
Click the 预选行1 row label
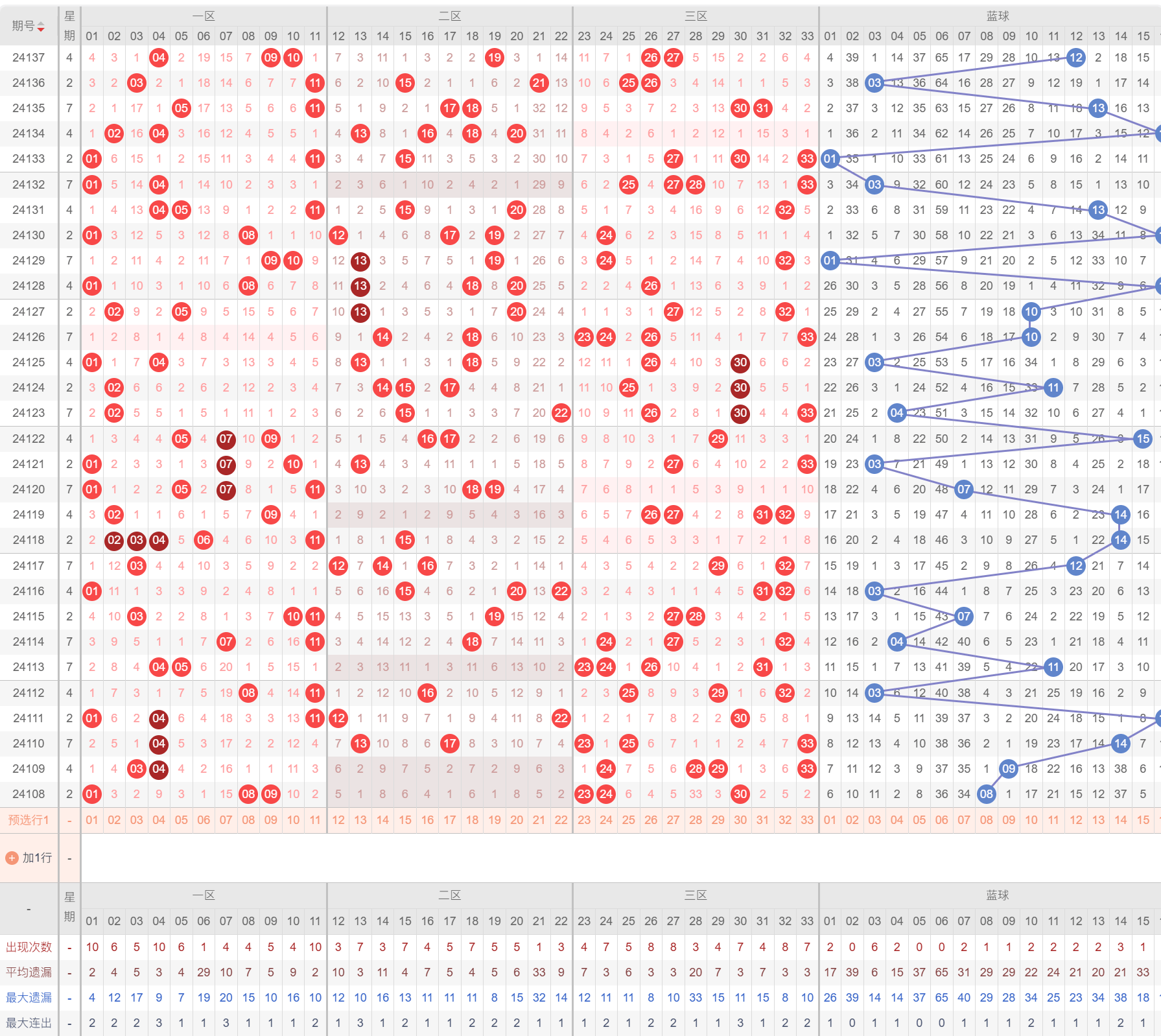pos(29,820)
